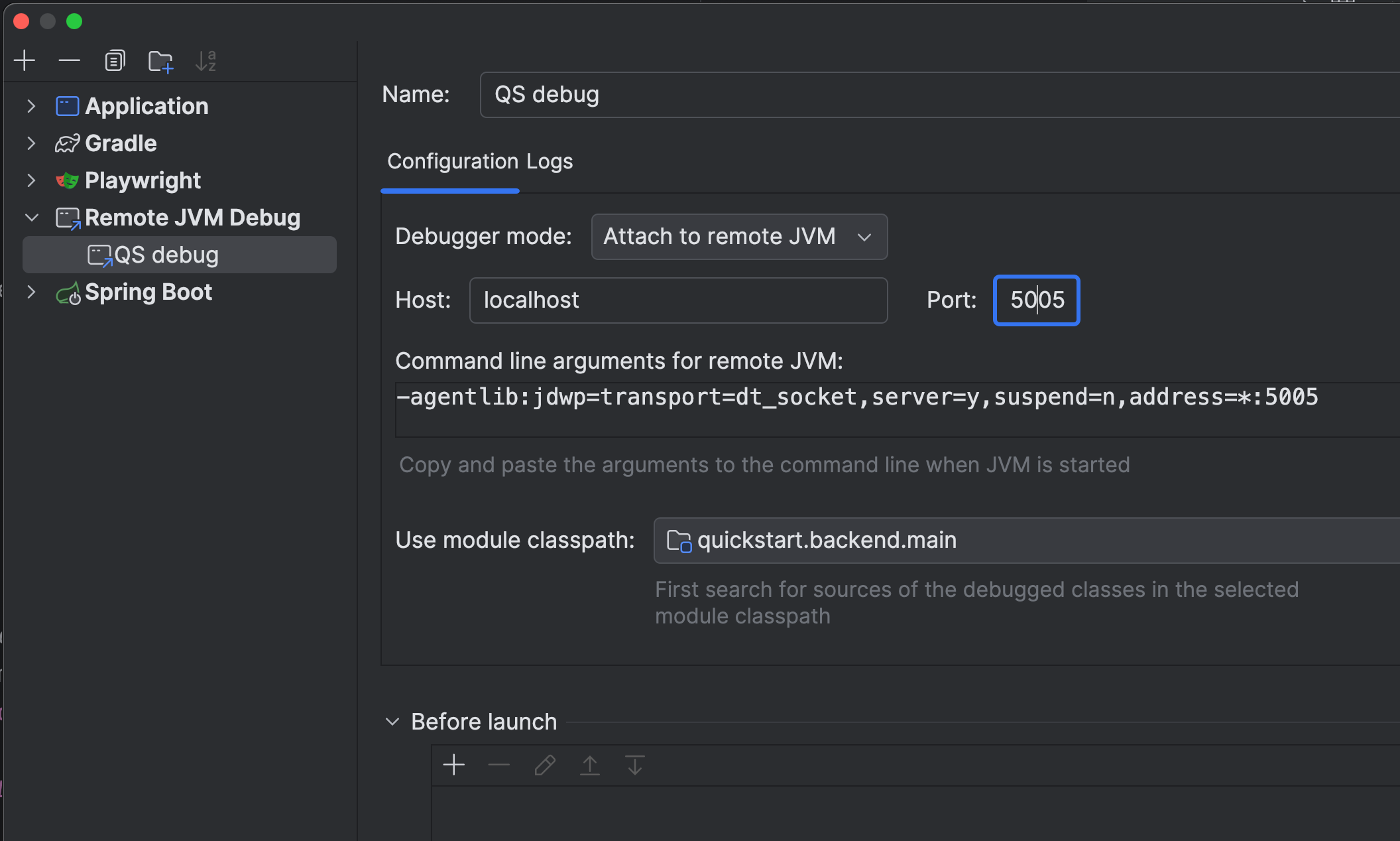Remove the selected configuration
This screenshot has width=1400, height=841.
point(69,60)
